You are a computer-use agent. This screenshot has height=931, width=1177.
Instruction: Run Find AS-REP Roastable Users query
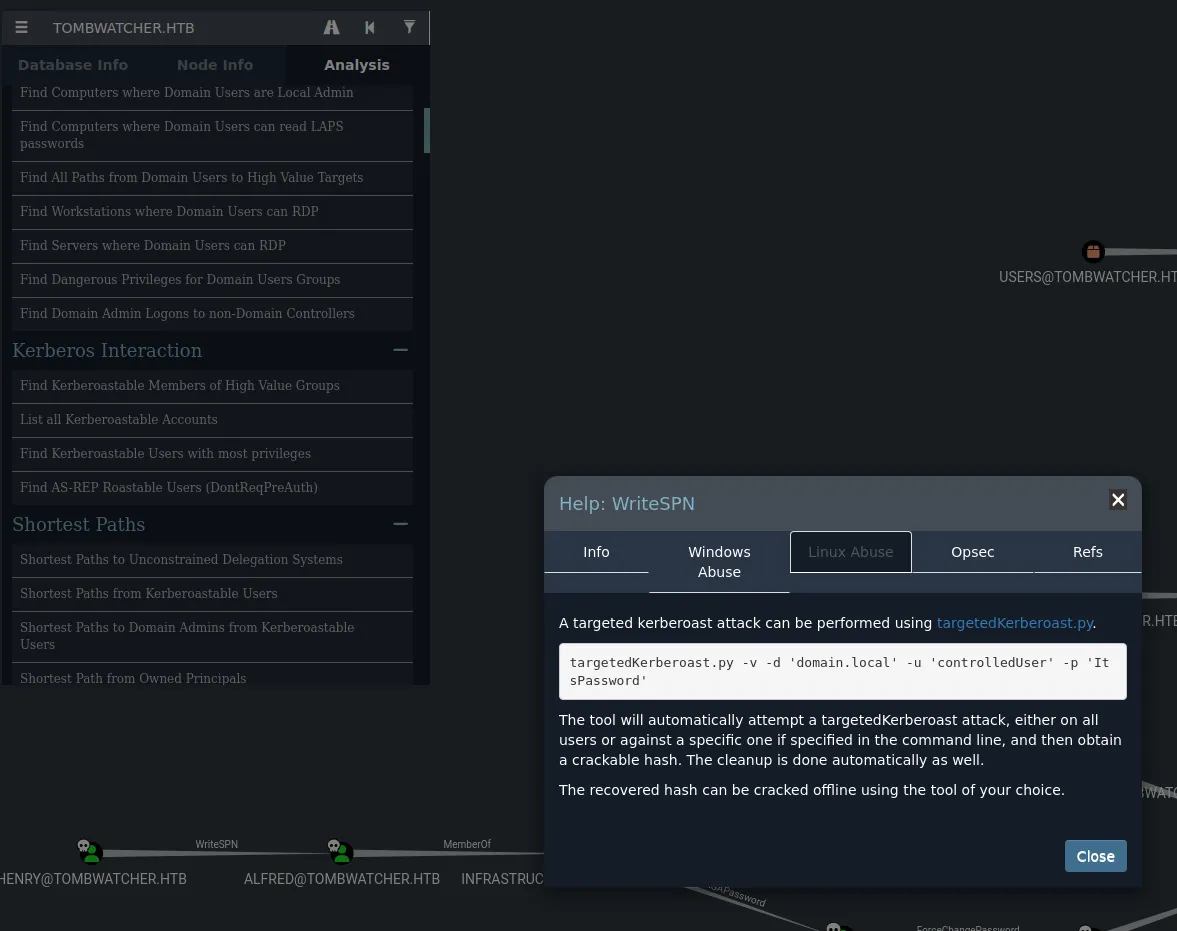click(x=212, y=488)
